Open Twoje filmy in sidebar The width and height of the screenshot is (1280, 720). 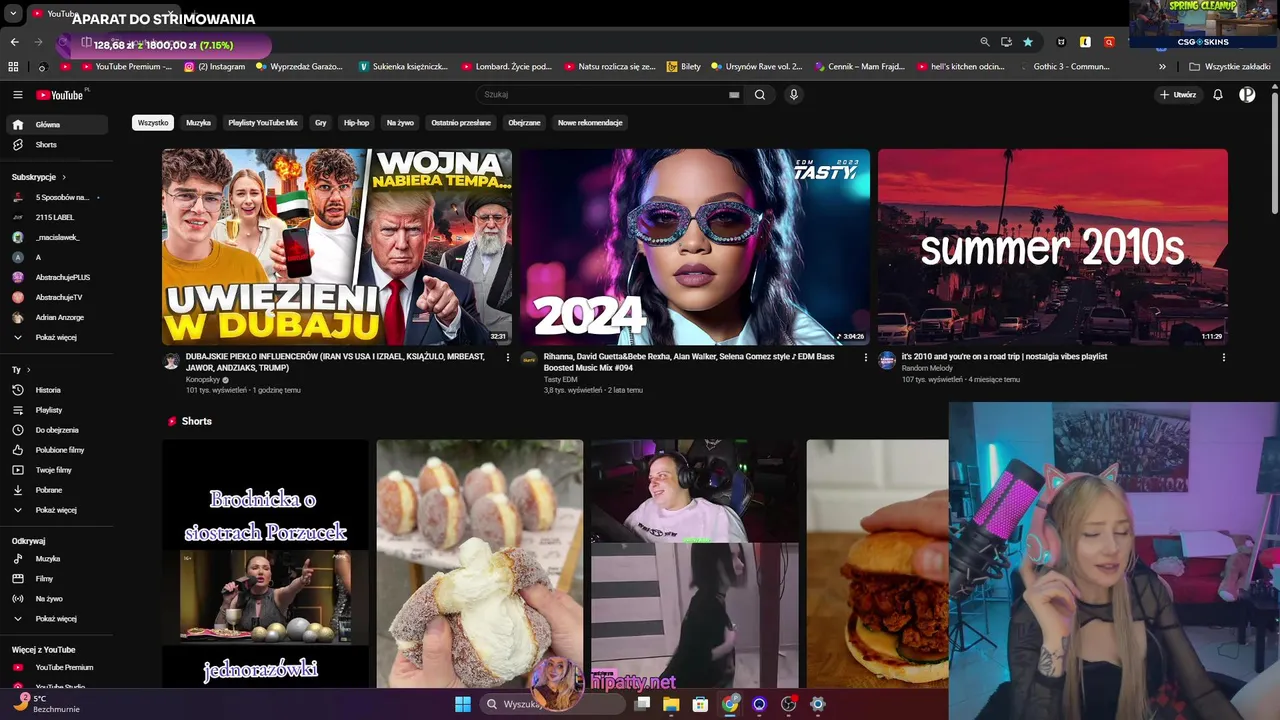[56, 470]
